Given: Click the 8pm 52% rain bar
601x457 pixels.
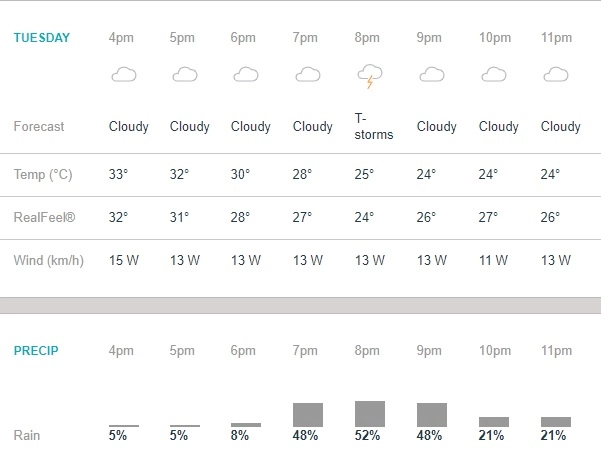Looking at the screenshot, I should pyautogui.click(x=370, y=414).
